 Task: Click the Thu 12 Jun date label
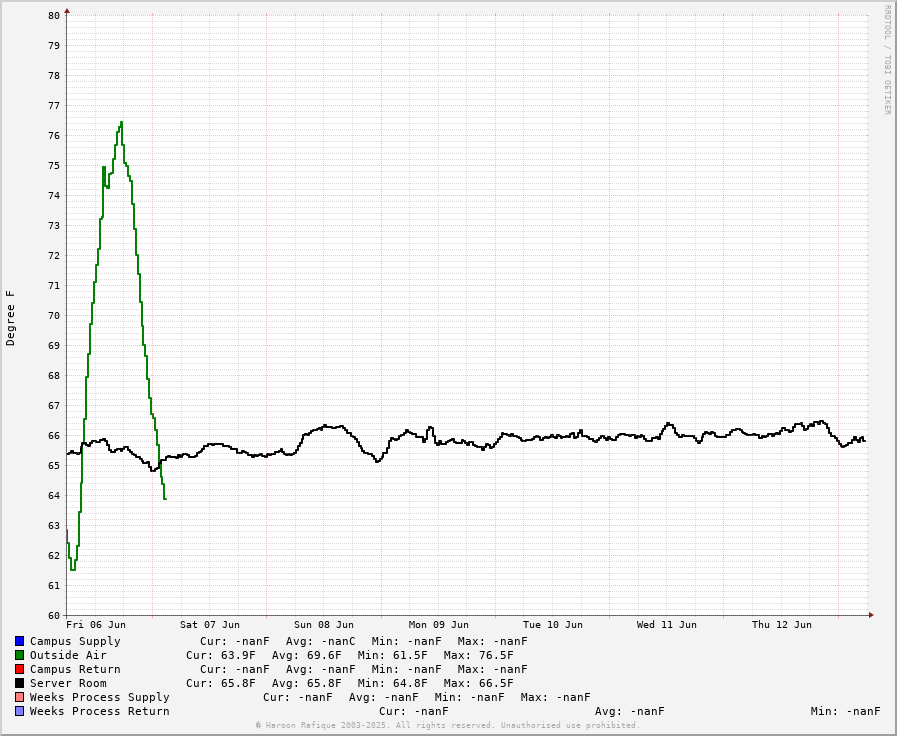point(782,625)
